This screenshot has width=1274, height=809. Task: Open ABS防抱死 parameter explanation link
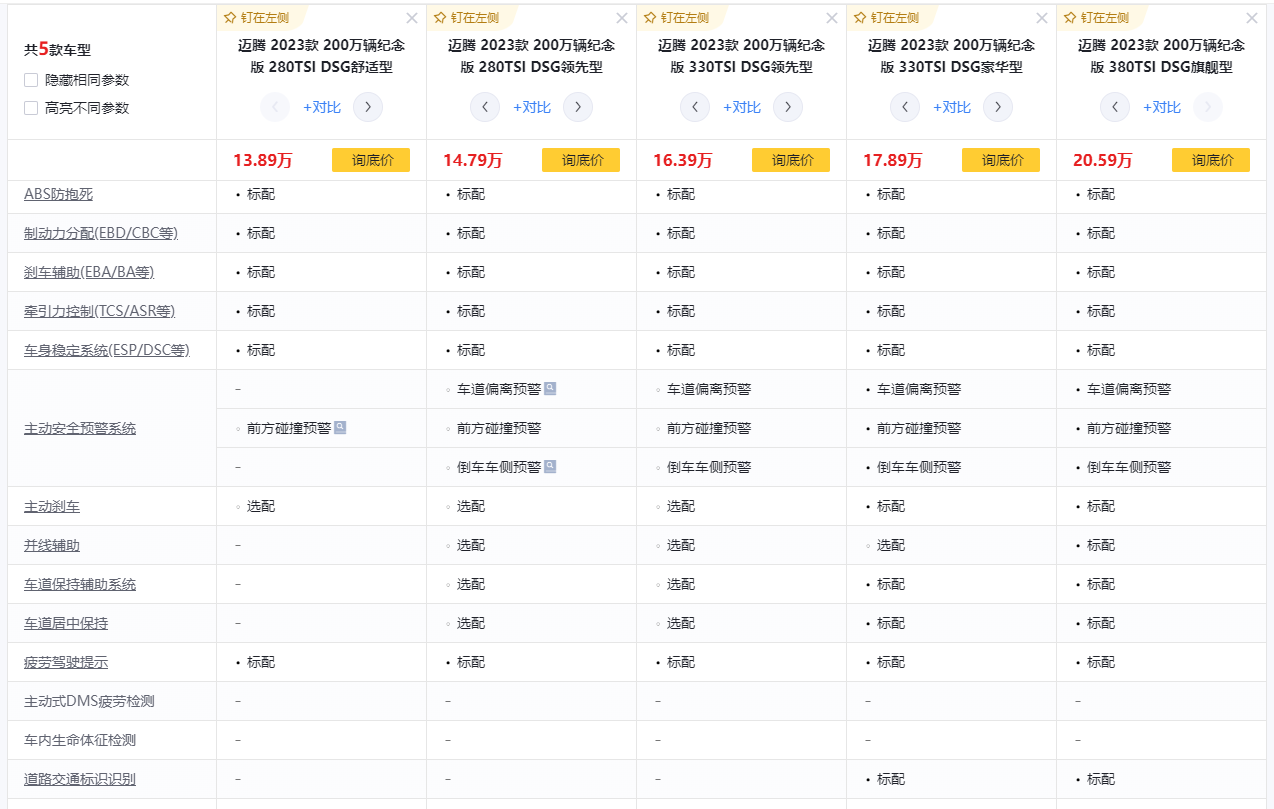point(58,194)
